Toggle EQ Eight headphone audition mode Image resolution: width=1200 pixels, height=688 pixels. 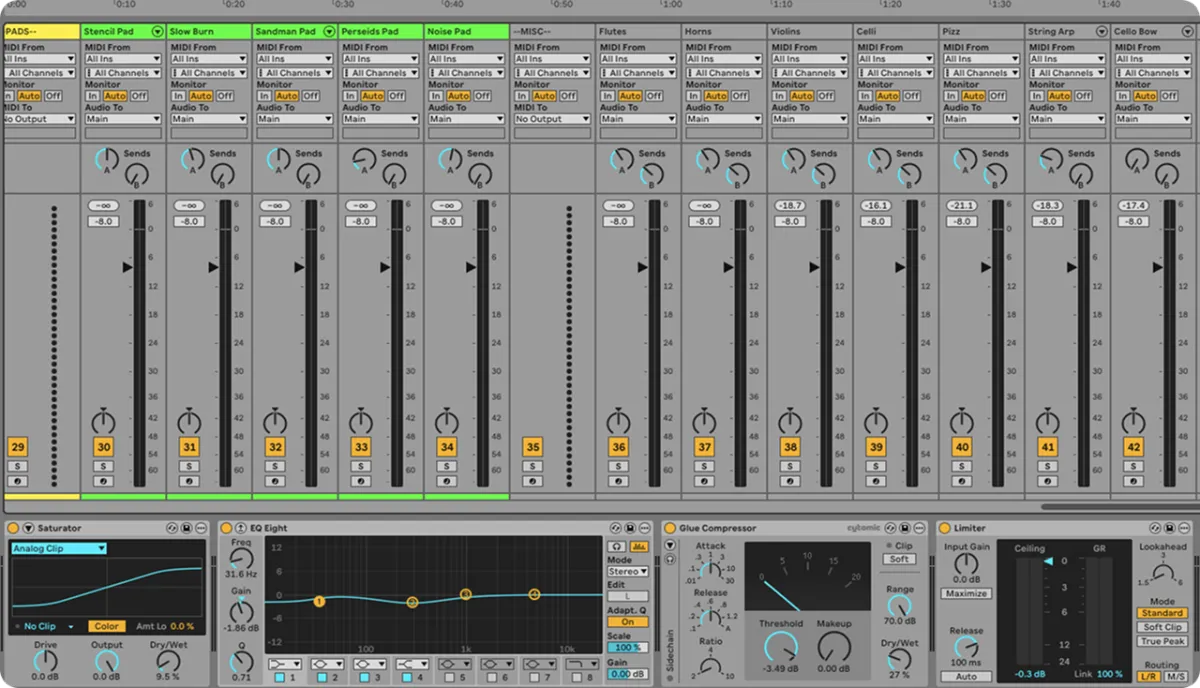click(x=617, y=545)
